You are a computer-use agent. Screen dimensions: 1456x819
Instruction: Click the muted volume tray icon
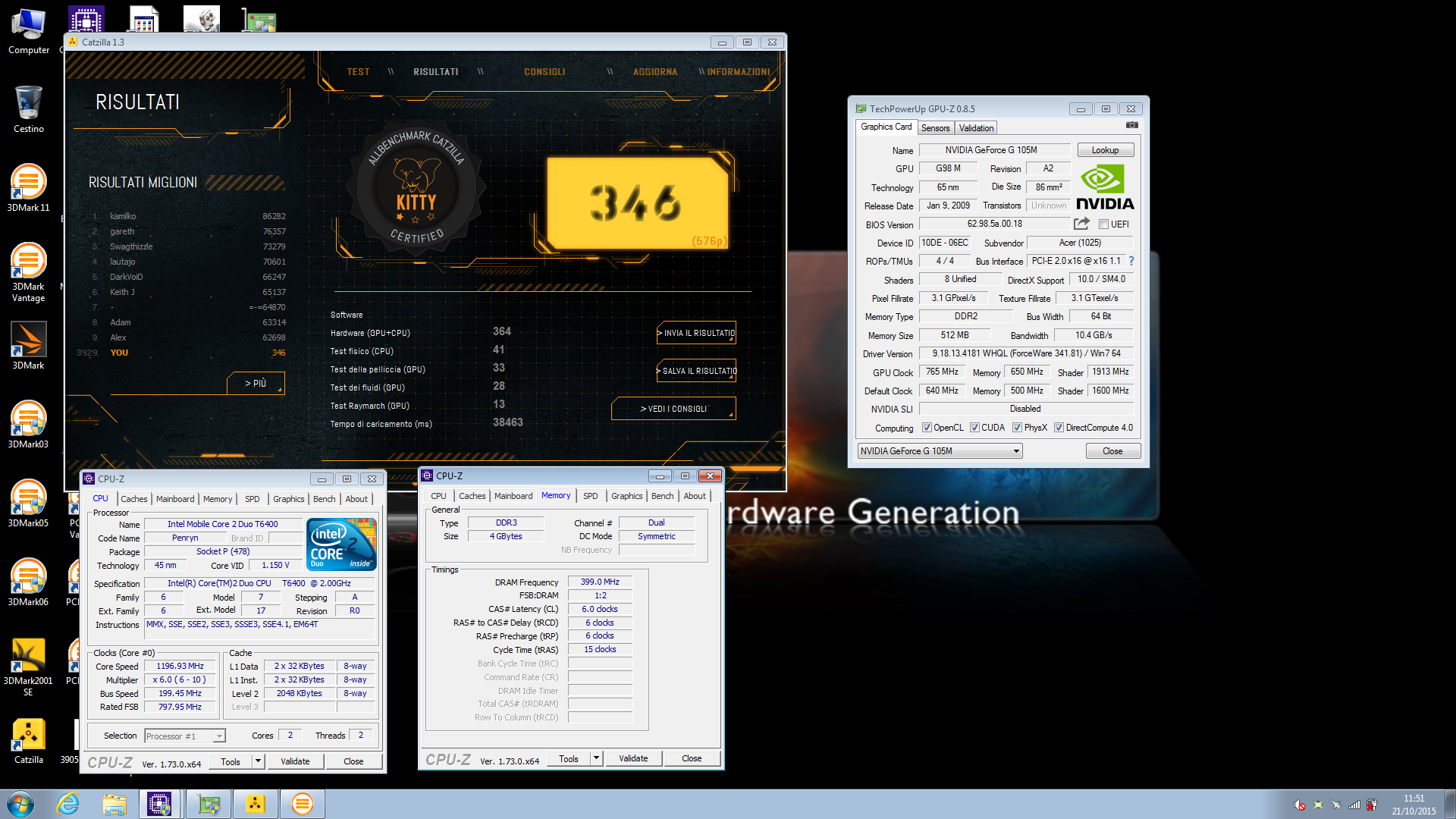pyautogui.click(x=1300, y=805)
